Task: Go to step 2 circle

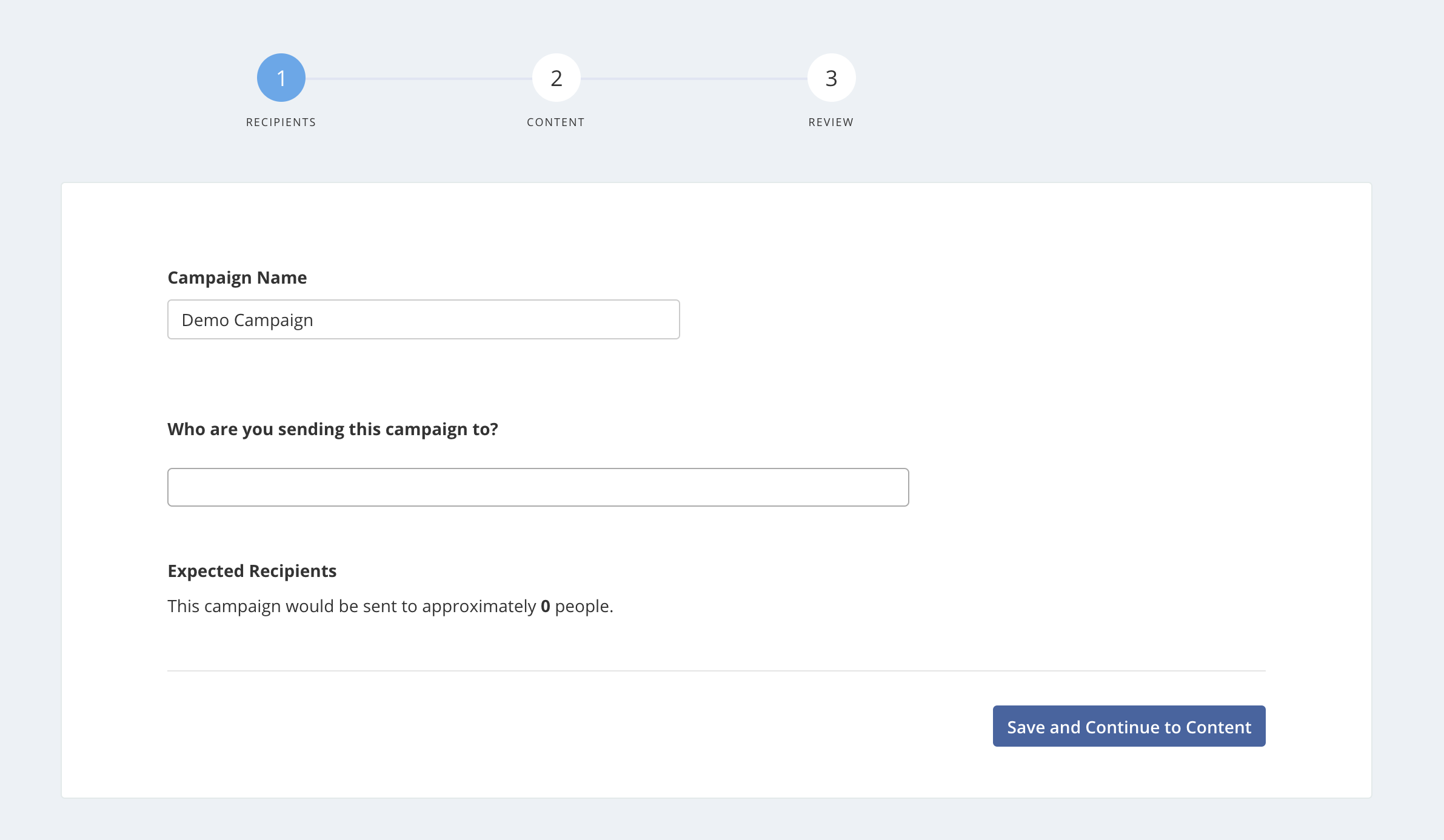Action: point(556,78)
